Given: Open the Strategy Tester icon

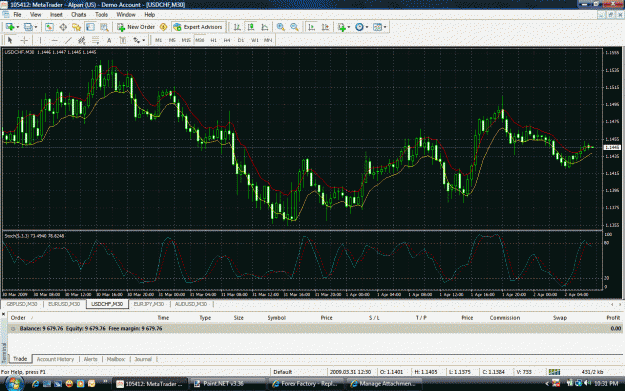Looking at the screenshot, I should click(104, 27).
